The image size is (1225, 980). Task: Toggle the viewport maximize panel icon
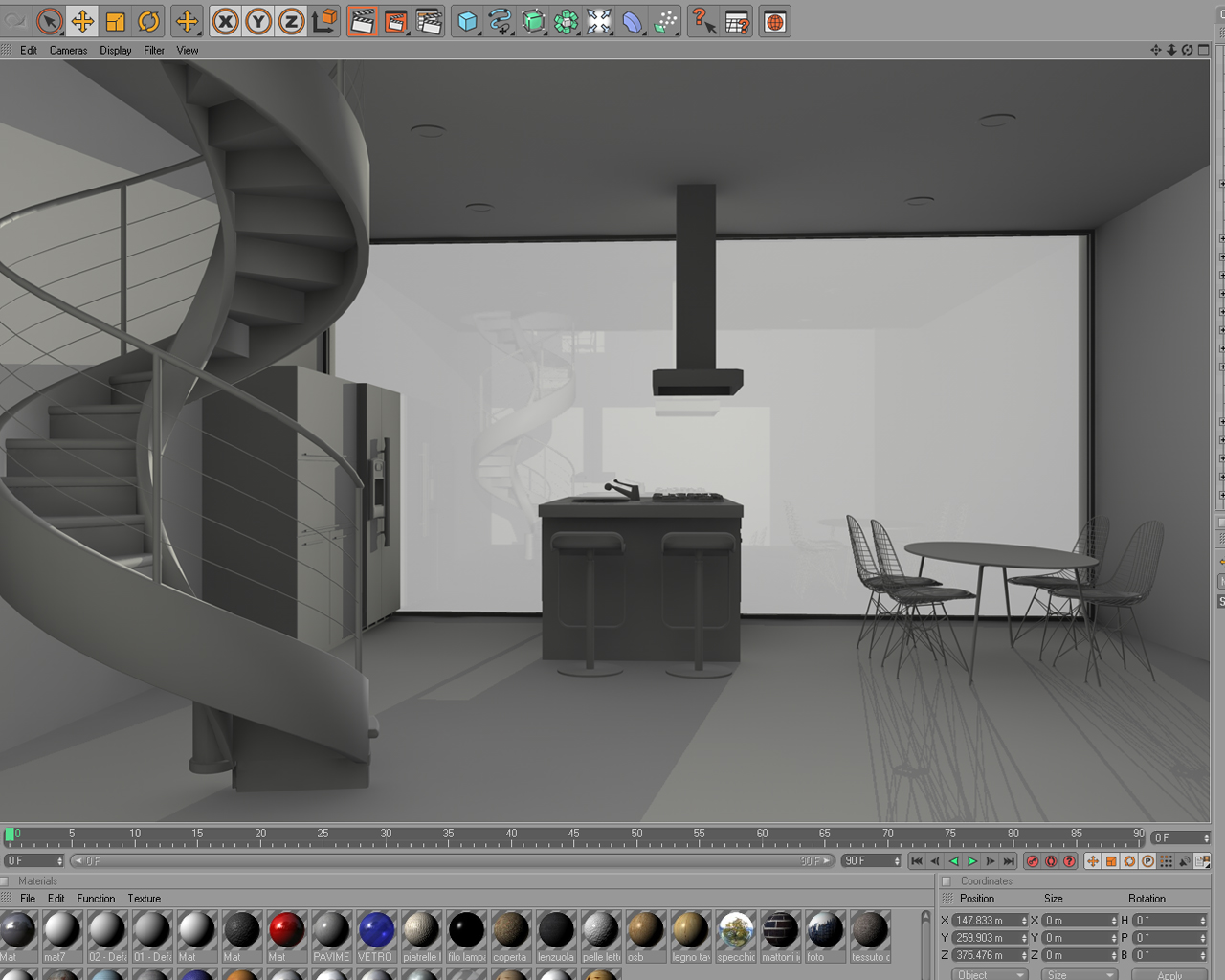tap(1204, 50)
